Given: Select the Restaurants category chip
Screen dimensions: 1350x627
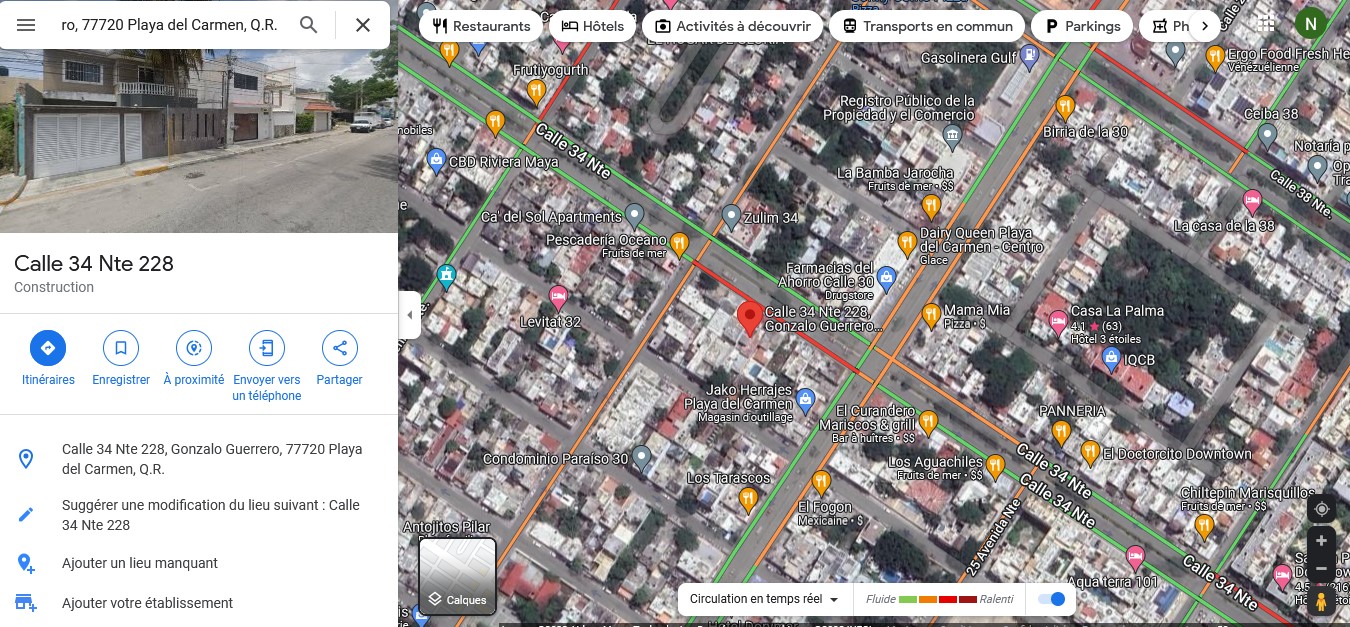Looking at the screenshot, I should pos(481,26).
